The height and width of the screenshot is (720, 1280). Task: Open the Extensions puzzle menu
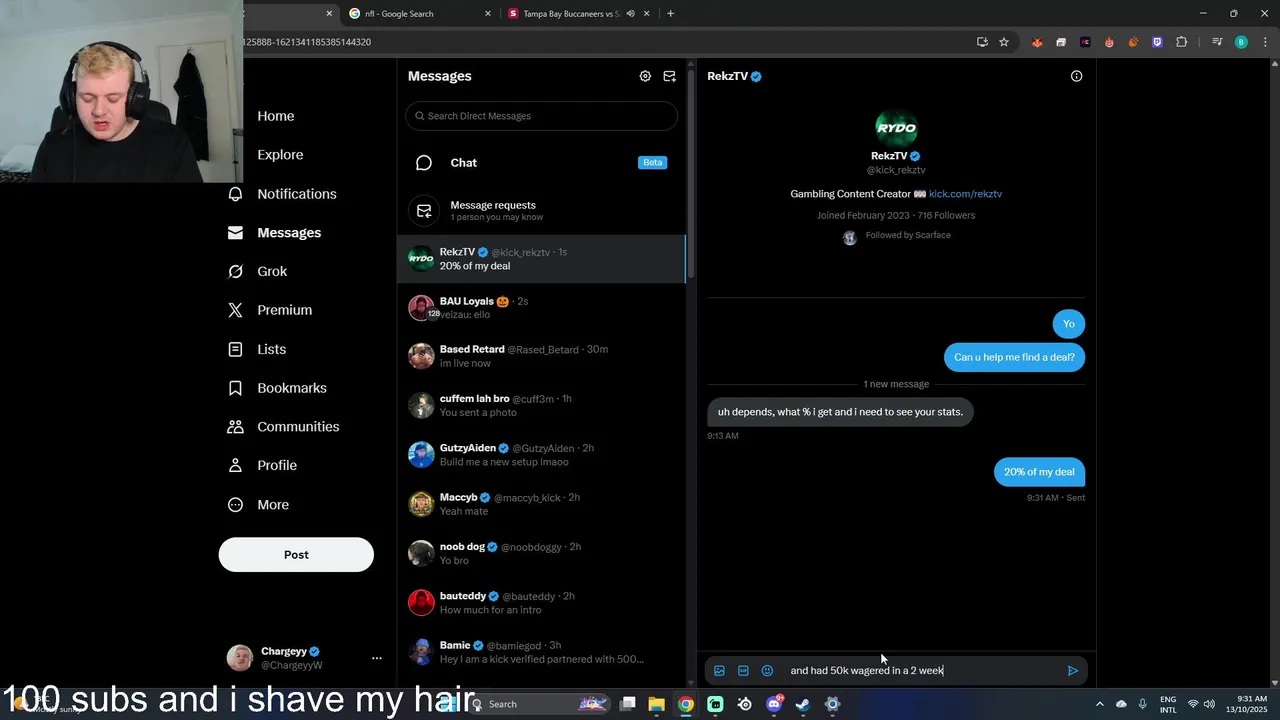(x=1181, y=42)
